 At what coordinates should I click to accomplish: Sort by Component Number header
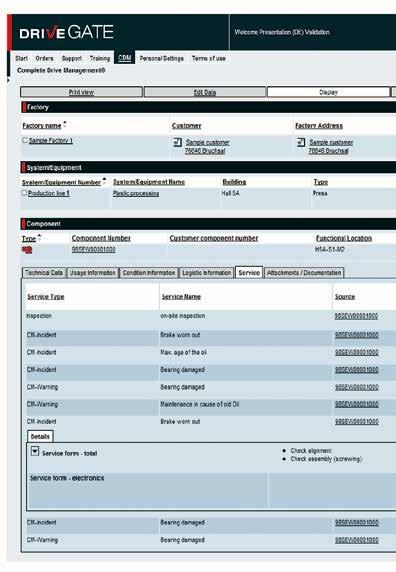101,238
